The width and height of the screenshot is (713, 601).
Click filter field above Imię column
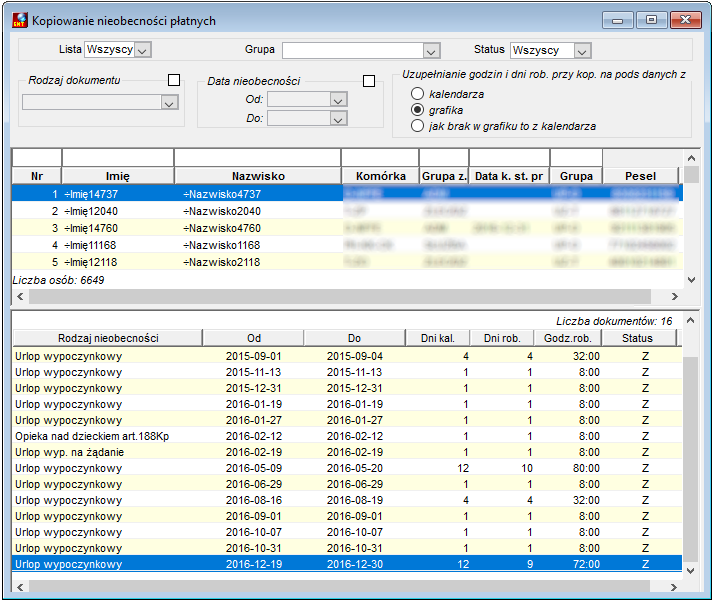pyautogui.click(x=118, y=158)
